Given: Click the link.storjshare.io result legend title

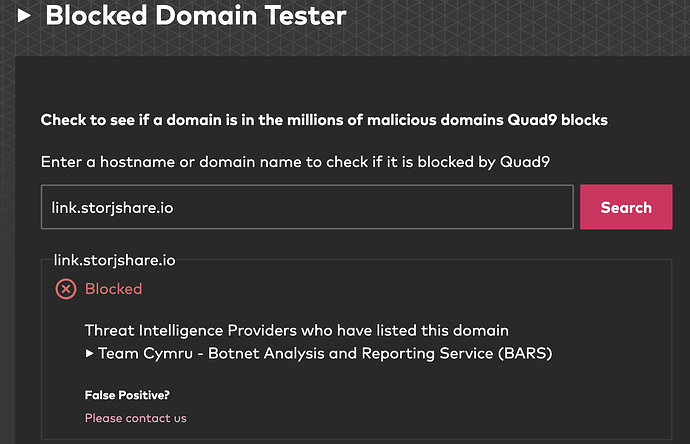Looking at the screenshot, I should pos(114,260).
